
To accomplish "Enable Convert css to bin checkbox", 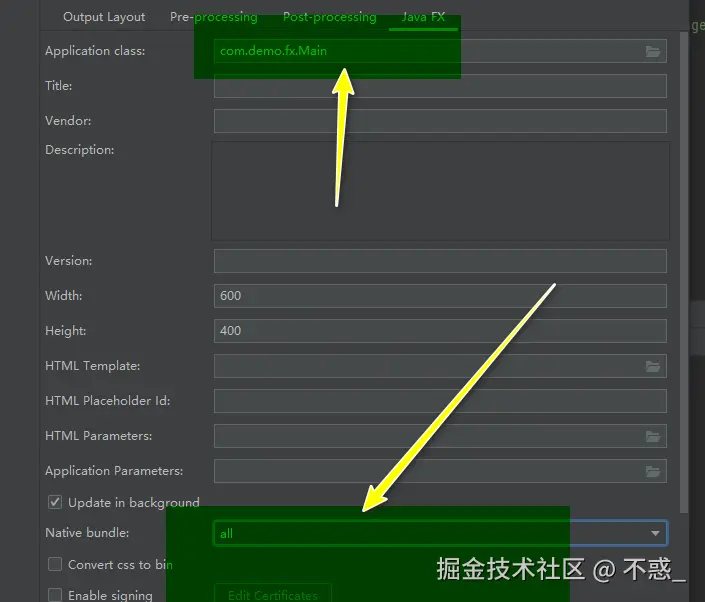I will [55, 564].
